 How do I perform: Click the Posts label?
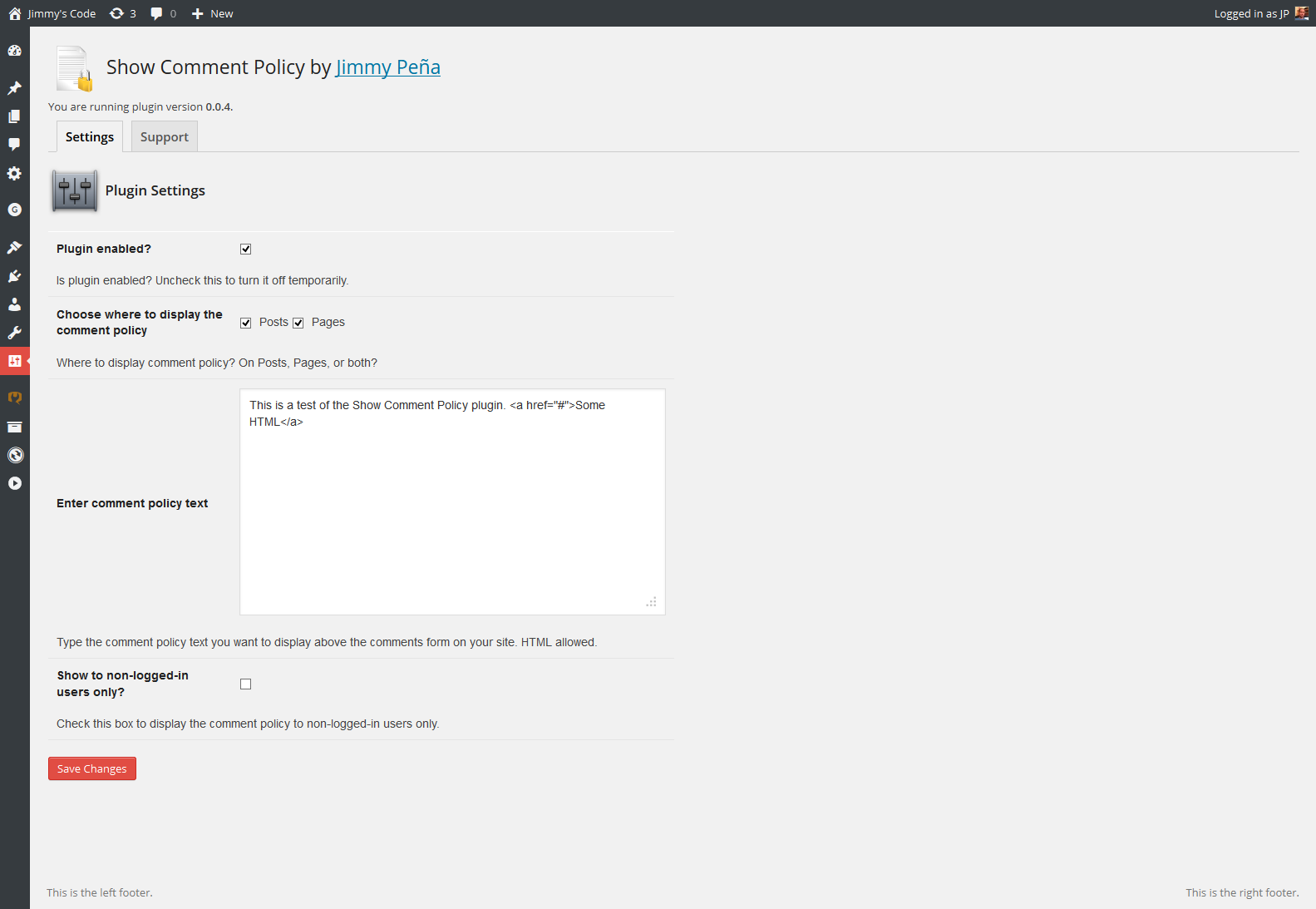pyautogui.click(x=274, y=322)
